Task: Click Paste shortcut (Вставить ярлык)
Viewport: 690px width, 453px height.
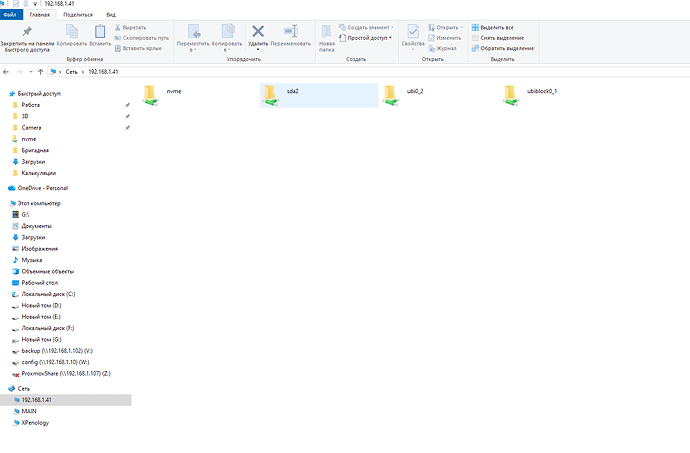Action: pos(138,48)
